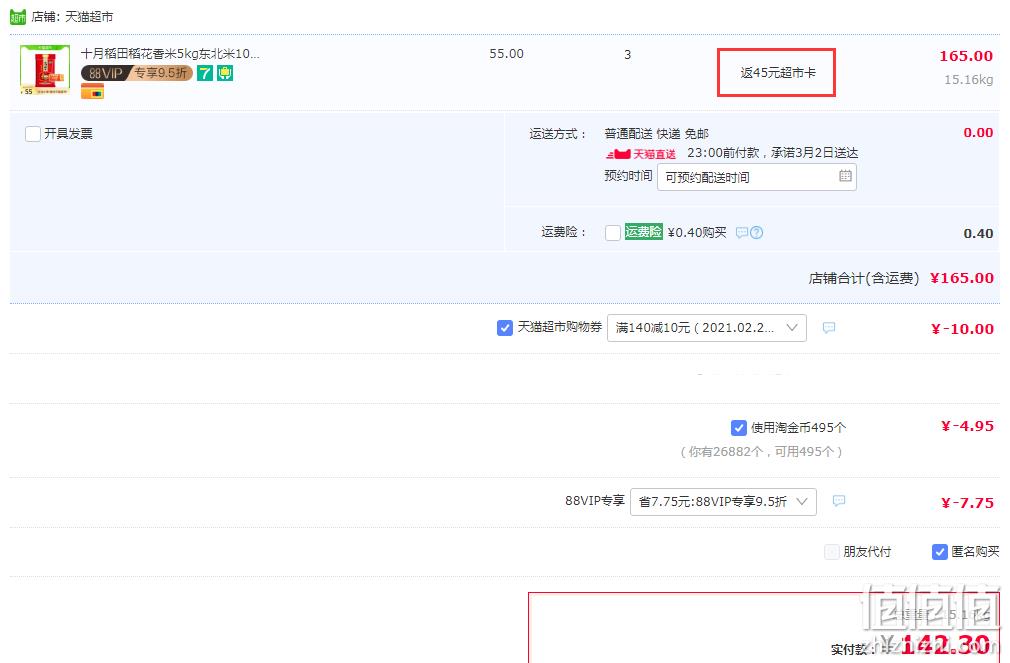Open the comment icon beside 运费险

tap(741, 233)
